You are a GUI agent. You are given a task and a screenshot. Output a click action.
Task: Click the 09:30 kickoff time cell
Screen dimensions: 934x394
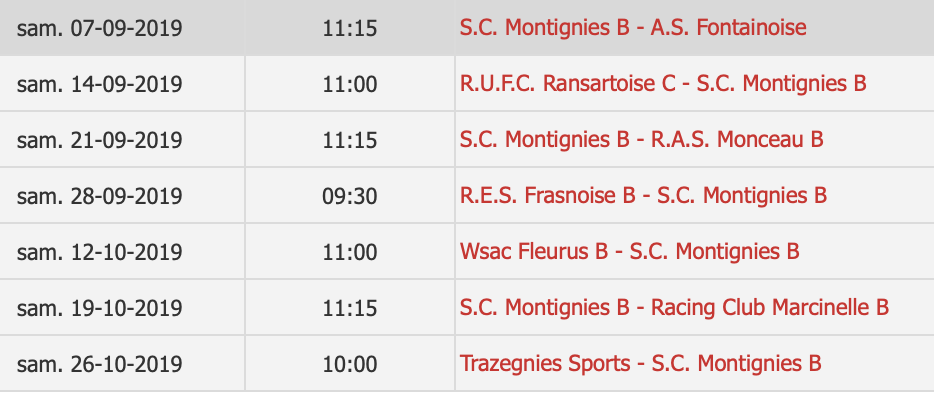coord(350,196)
